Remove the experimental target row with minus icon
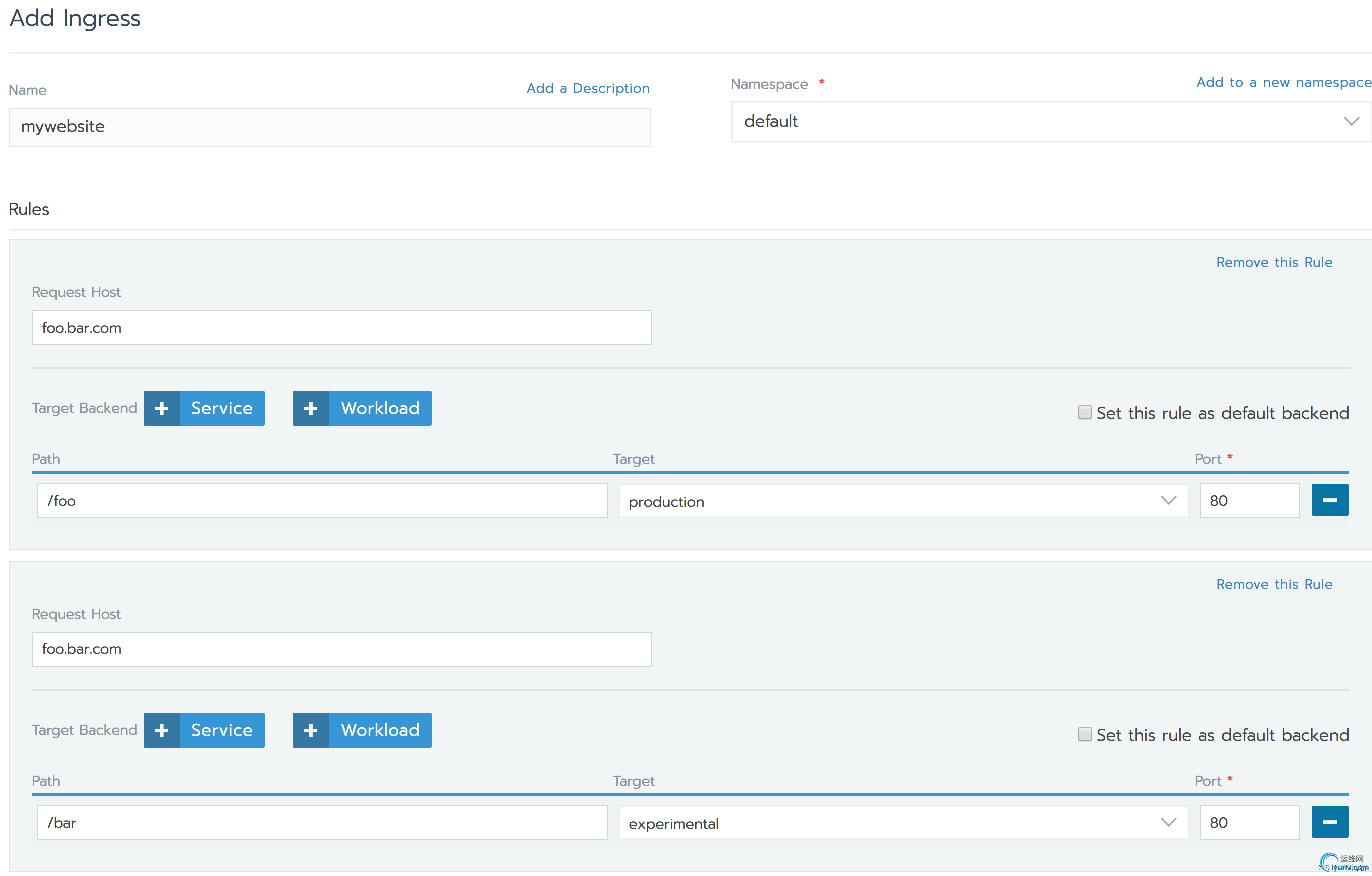Screen dimensions: 1372x876 click(x=1330, y=822)
